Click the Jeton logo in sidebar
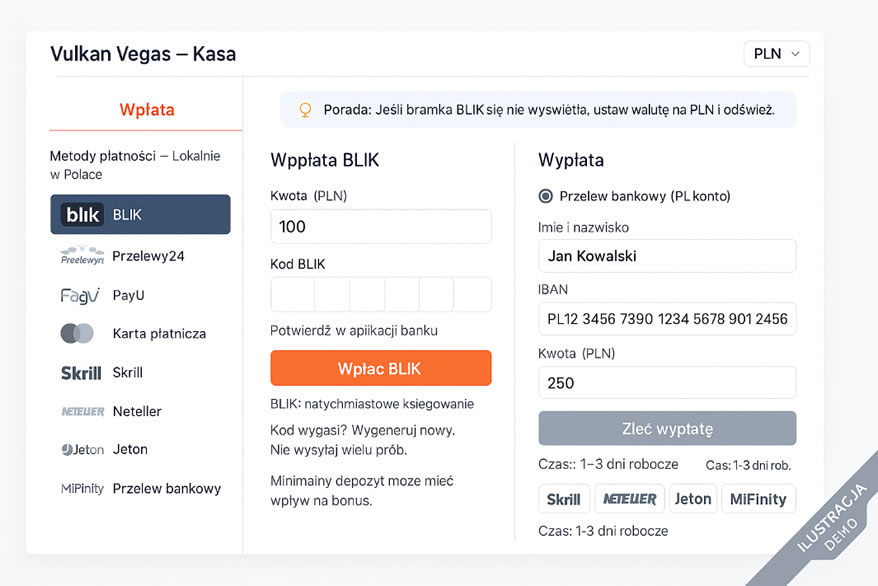Image resolution: width=878 pixels, height=586 pixels. pyautogui.click(x=83, y=449)
